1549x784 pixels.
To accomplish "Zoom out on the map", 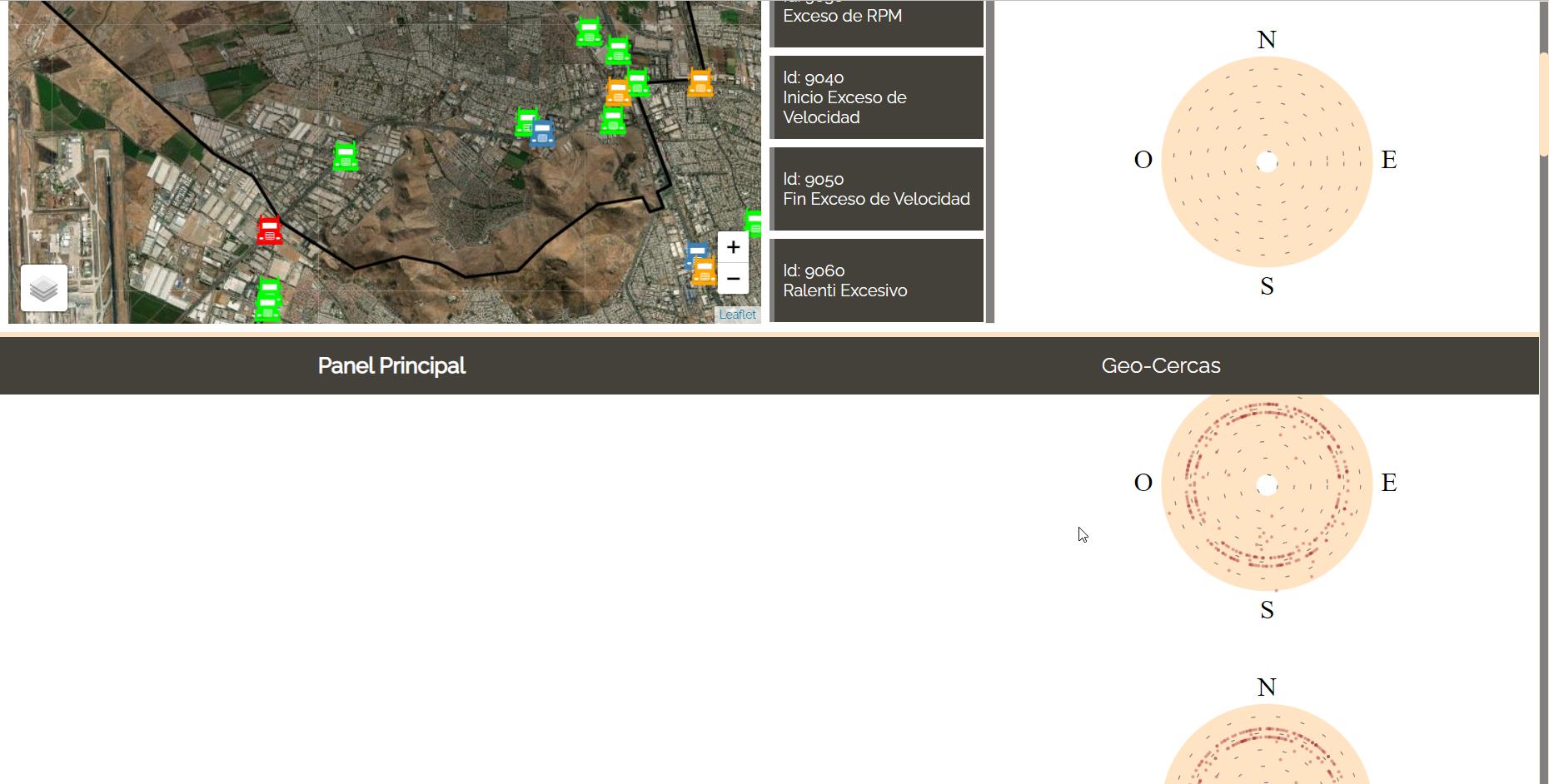I will 733,279.
